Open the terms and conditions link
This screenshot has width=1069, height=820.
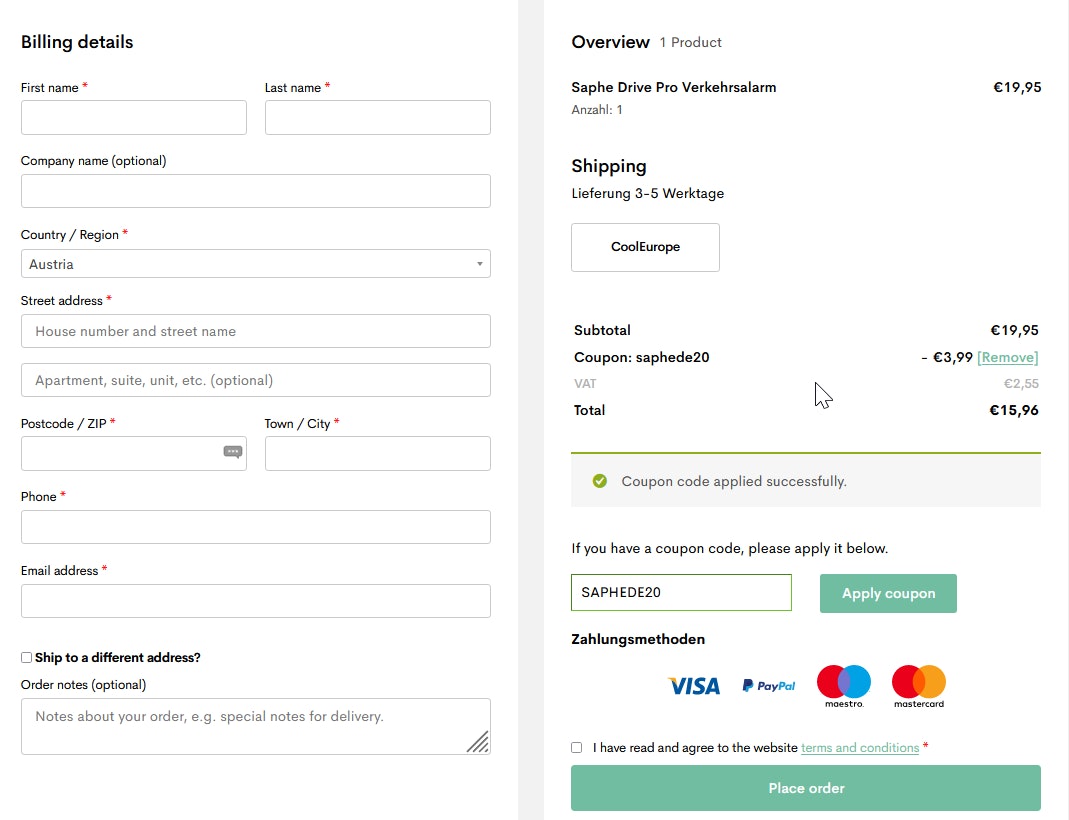pyautogui.click(x=859, y=748)
